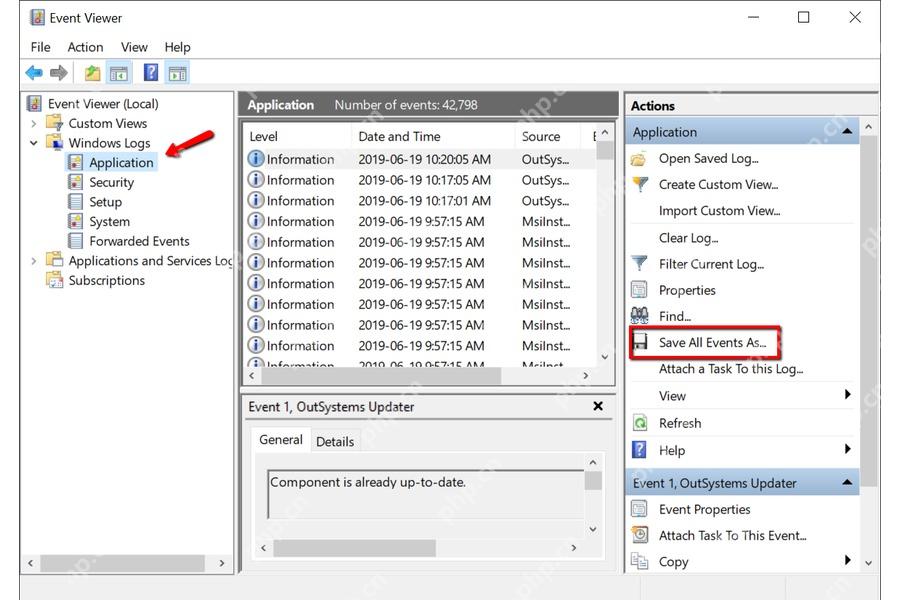Click the Attach Task To This Event clock icon

(639, 535)
